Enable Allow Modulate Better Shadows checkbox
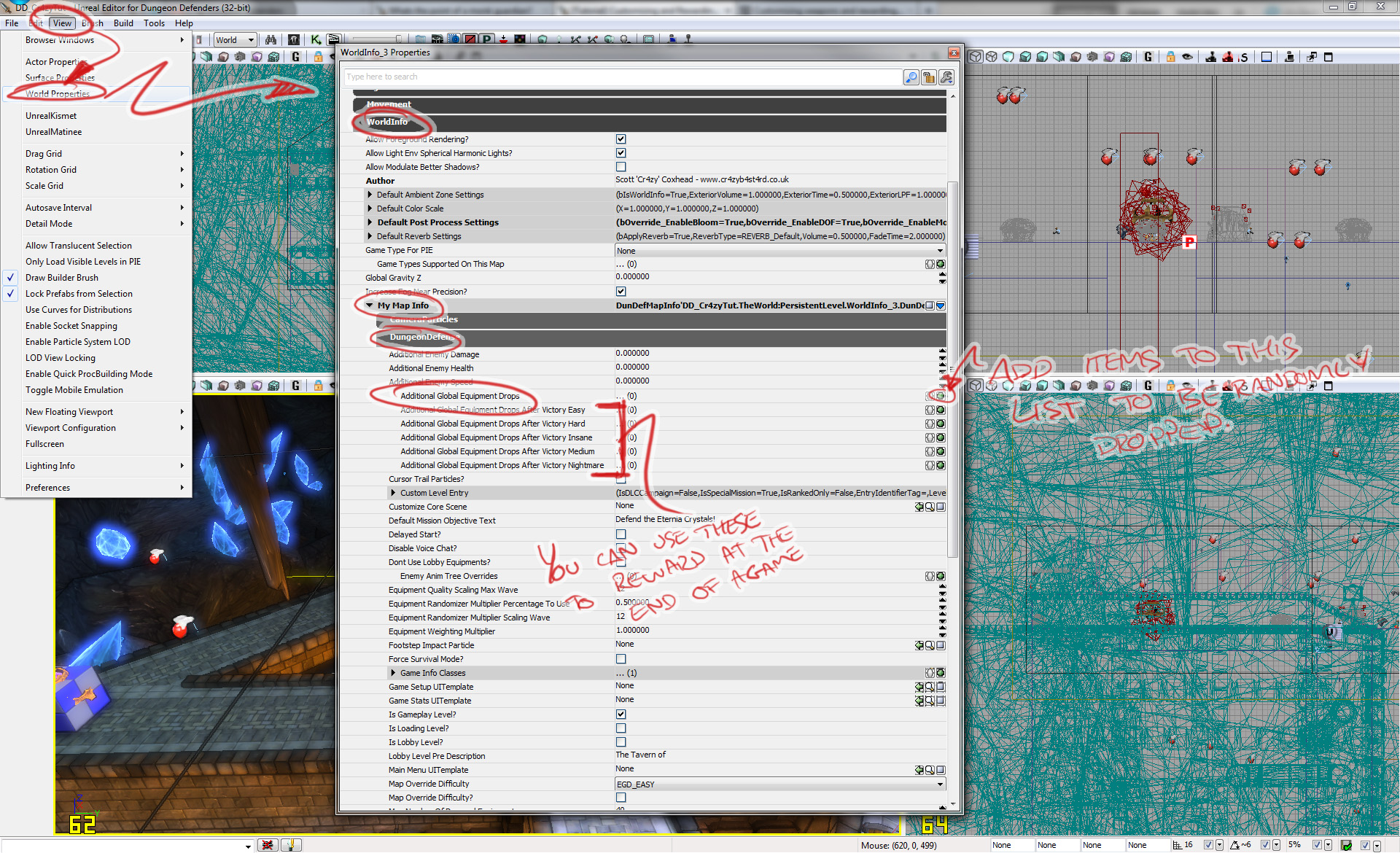This screenshot has height=853, width=1400. point(621,167)
